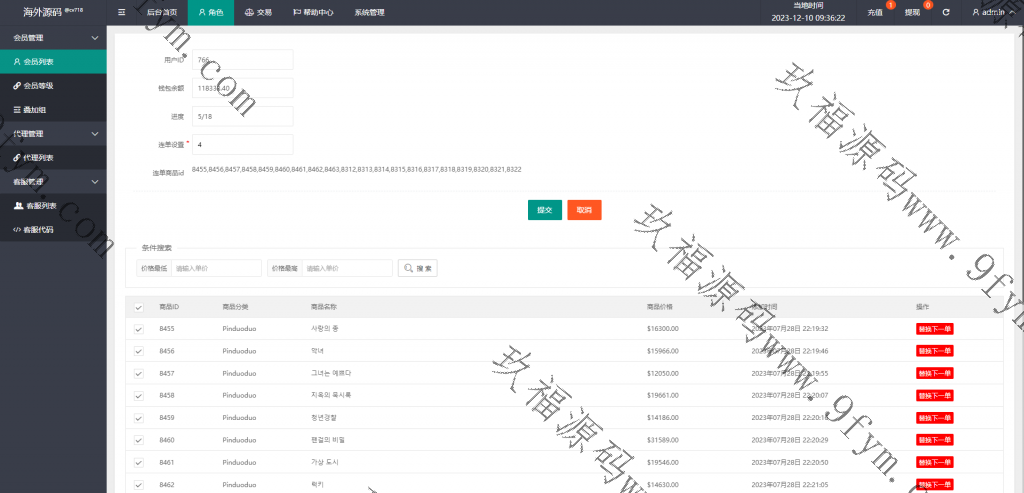Image resolution: width=1024 pixels, height=493 pixels.
Task: Toggle the checkbox for product 8458
Action: click(139, 395)
